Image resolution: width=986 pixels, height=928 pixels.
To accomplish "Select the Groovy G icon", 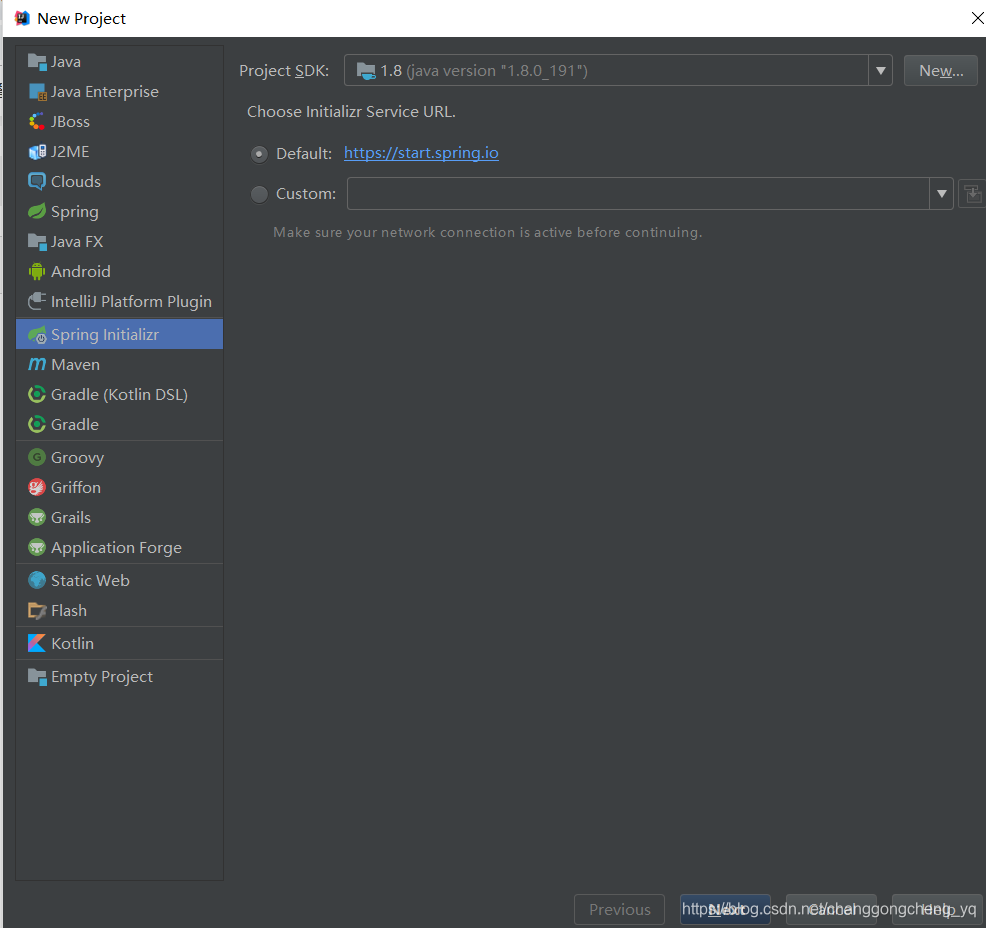I will [37, 457].
